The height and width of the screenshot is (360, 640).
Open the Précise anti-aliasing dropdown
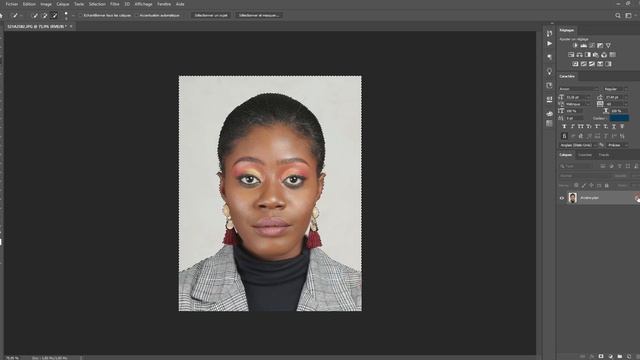click(x=617, y=145)
